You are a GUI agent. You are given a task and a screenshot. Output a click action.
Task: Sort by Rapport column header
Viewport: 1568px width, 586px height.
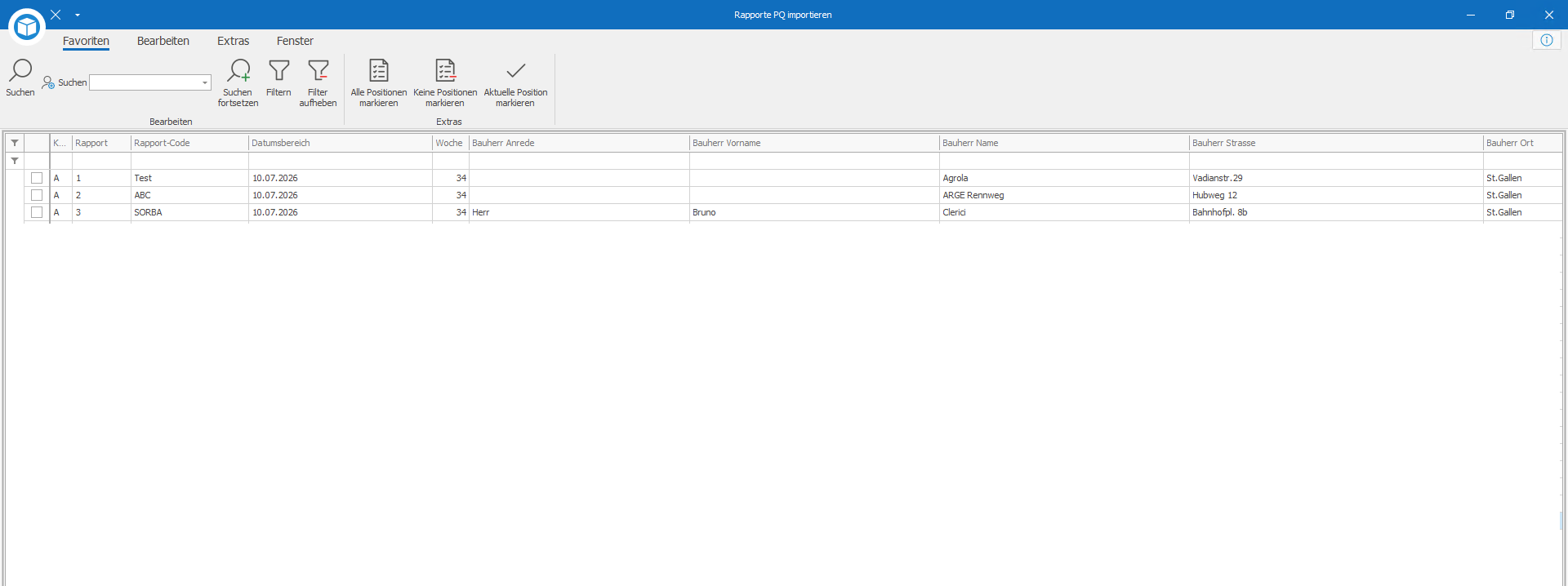[x=101, y=143]
